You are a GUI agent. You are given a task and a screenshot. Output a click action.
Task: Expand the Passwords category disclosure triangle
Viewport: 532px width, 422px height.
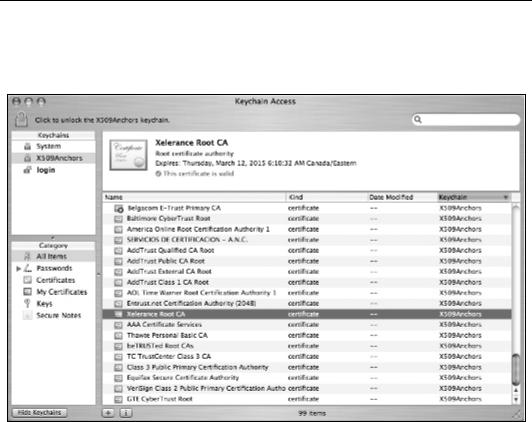point(19,268)
